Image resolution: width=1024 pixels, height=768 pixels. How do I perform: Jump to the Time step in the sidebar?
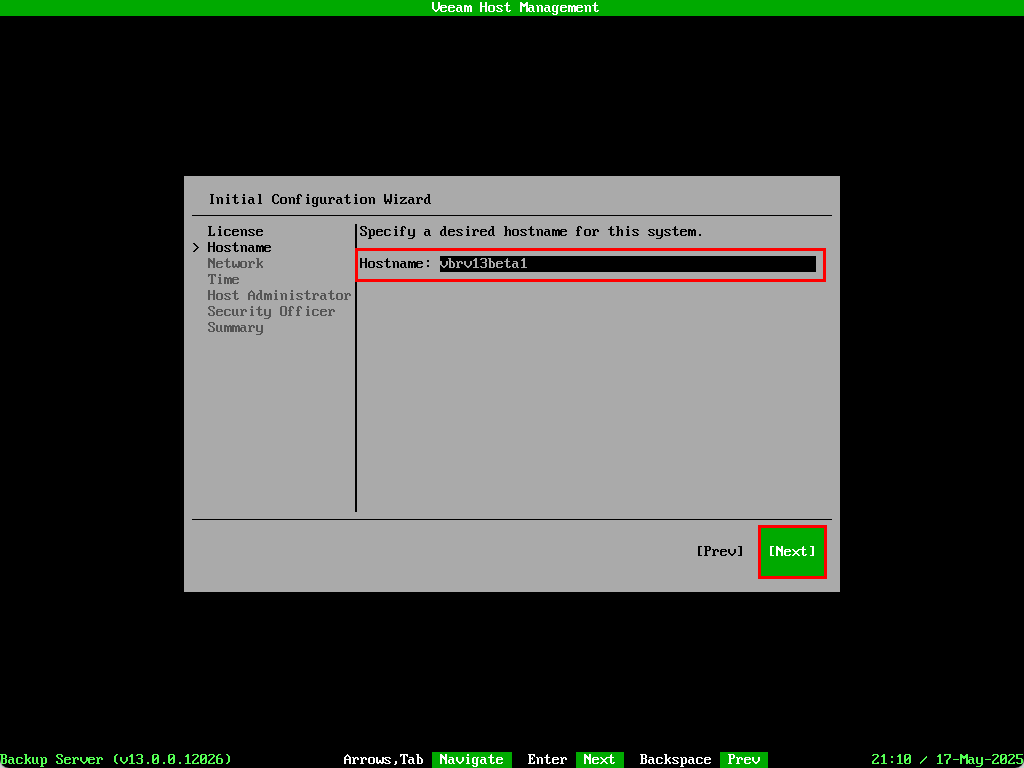coord(223,279)
